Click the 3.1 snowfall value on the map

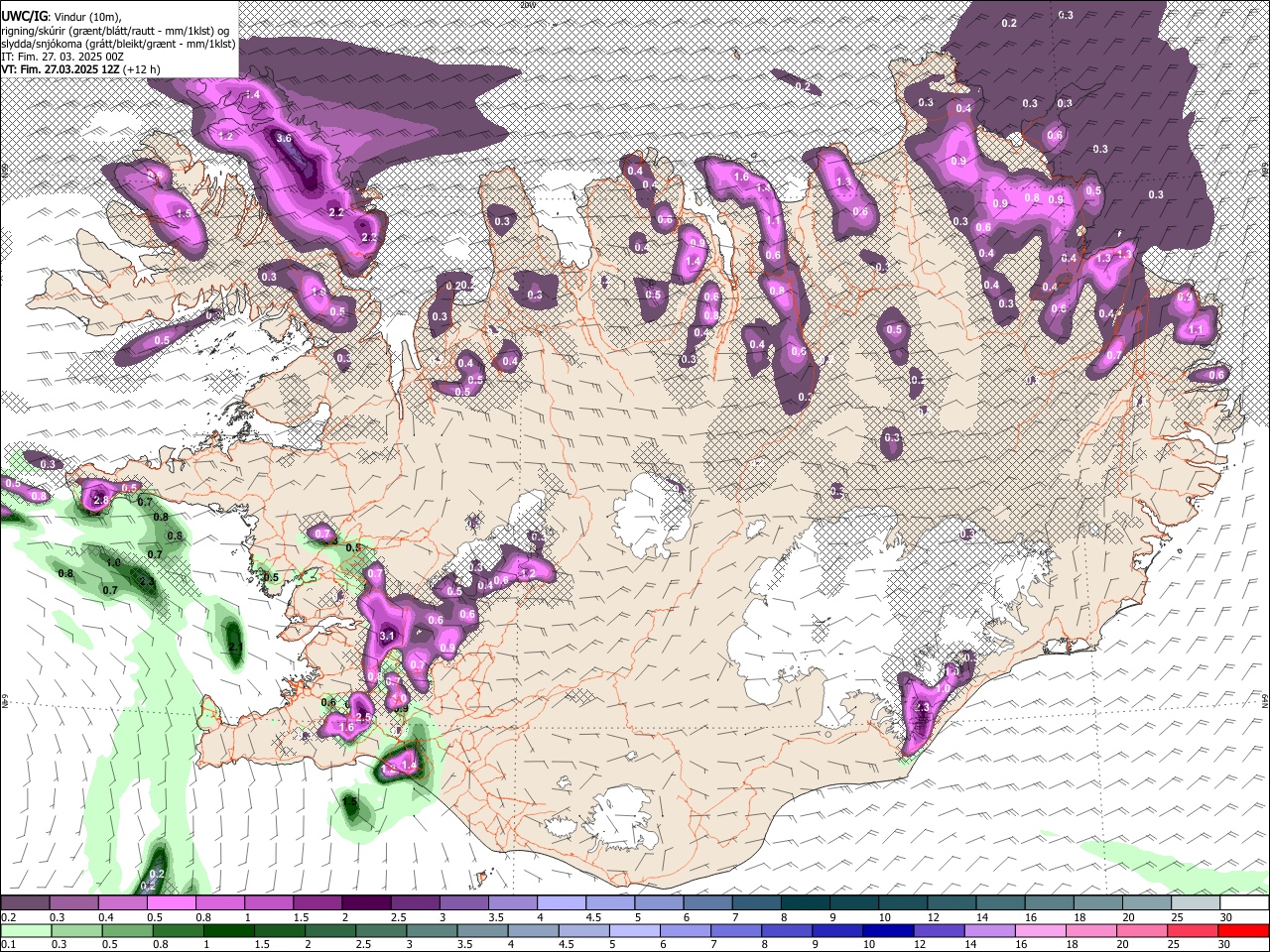click(387, 636)
